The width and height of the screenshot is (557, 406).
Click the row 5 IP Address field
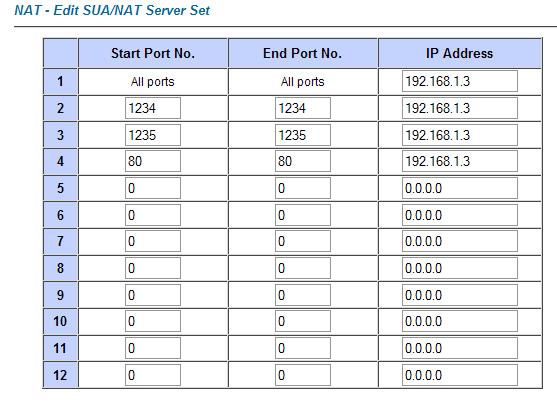pyautogui.click(x=460, y=188)
